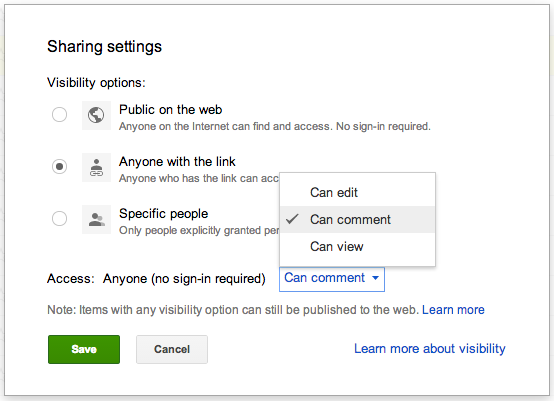Click the Anyone with the link label text
The height and width of the screenshot is (401, 554).
[177, 161]
